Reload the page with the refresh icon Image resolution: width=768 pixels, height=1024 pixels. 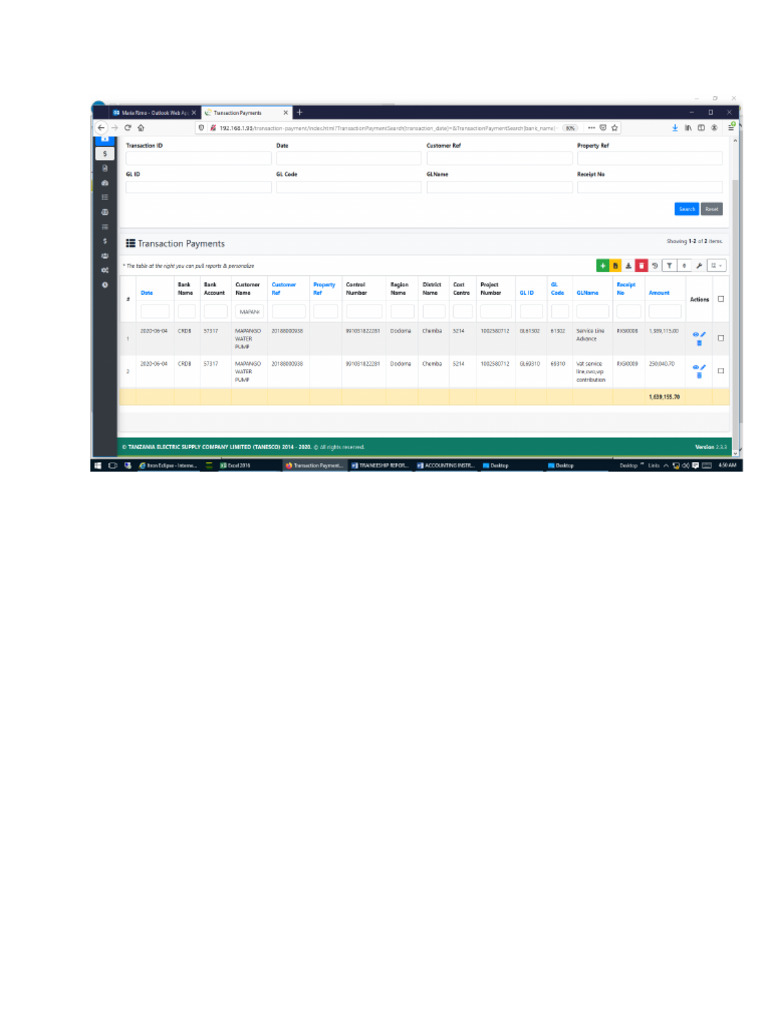point(128,128)
